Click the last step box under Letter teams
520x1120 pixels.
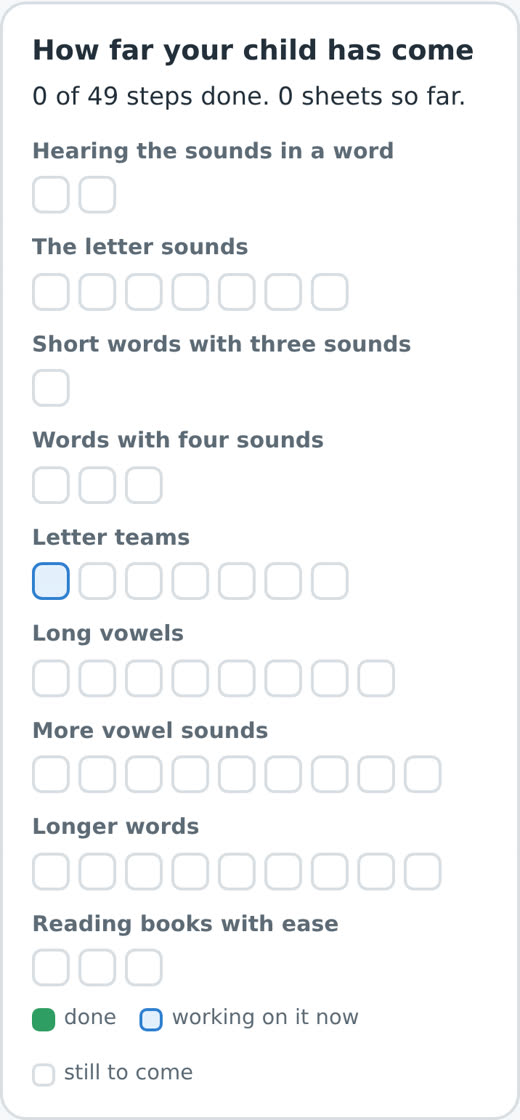tap(329, 581)
